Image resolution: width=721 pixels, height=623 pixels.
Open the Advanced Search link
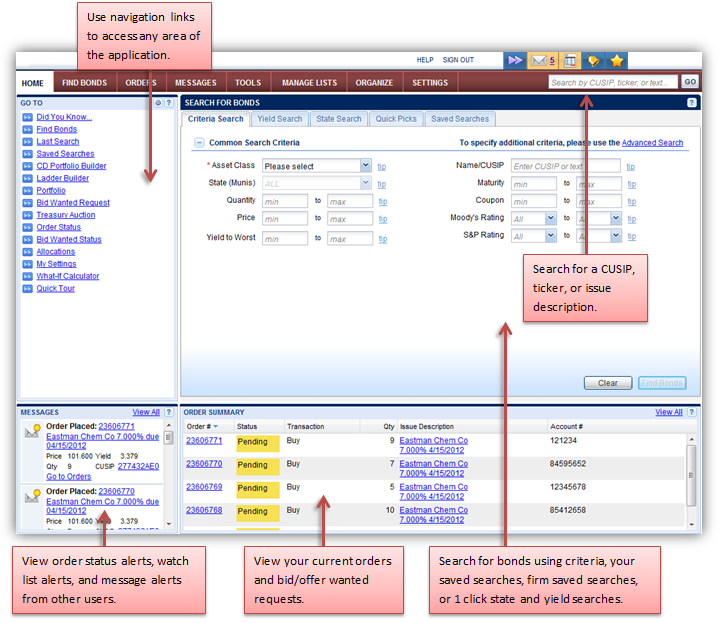click(652, 143)
